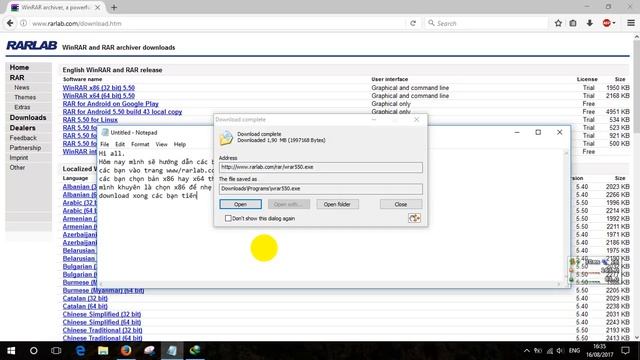Open WinRAR x86 (32 bit) 5.50 link
Viewport: 640px width, 360px height.
coord(99,88)
